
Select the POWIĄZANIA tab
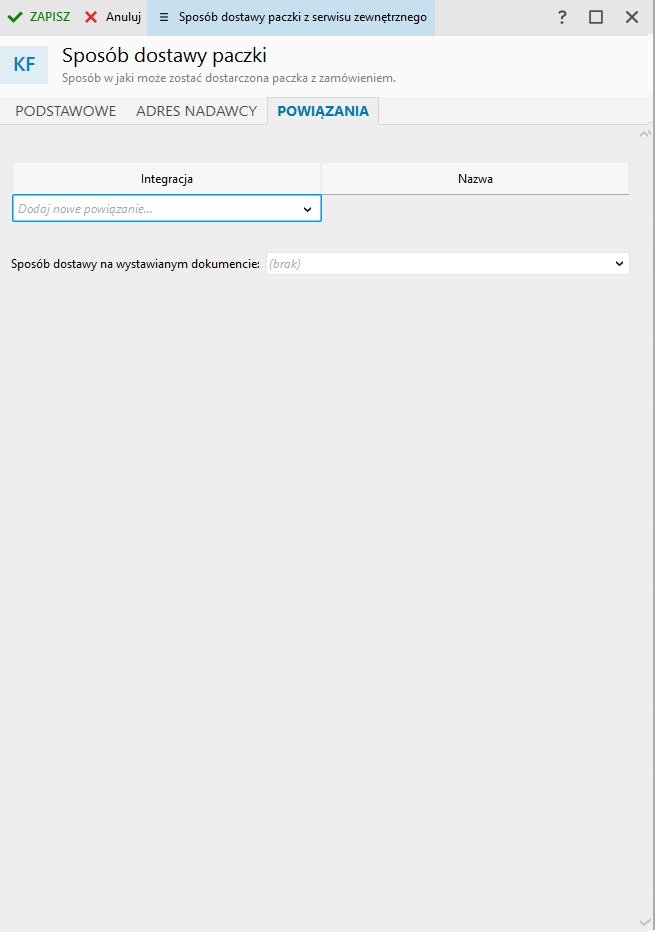[323, 111]
